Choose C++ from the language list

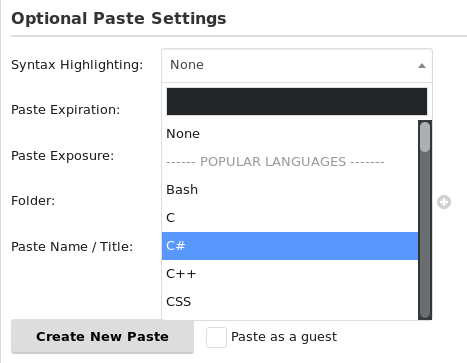click(290, 274)
